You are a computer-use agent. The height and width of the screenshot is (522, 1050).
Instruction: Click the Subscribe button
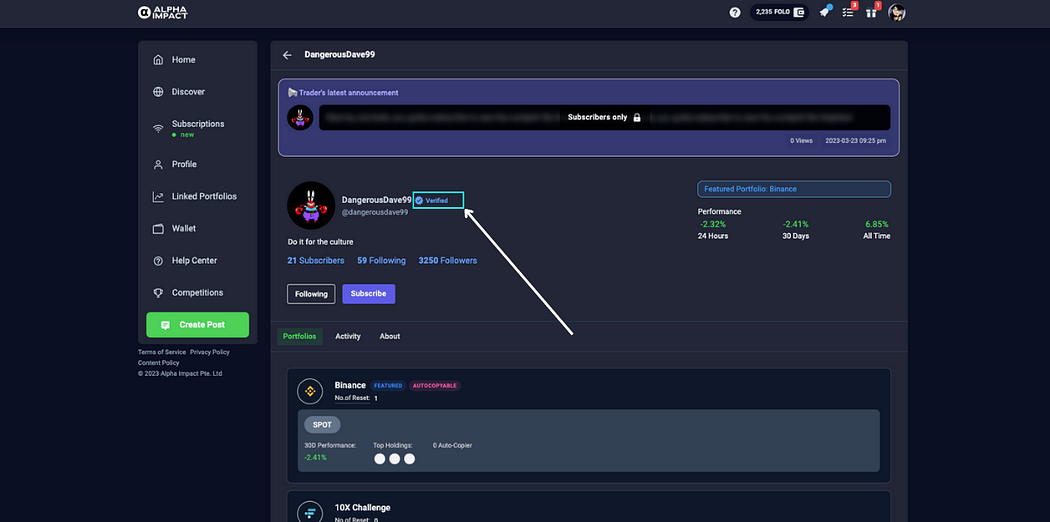click(x=368, y=294)
